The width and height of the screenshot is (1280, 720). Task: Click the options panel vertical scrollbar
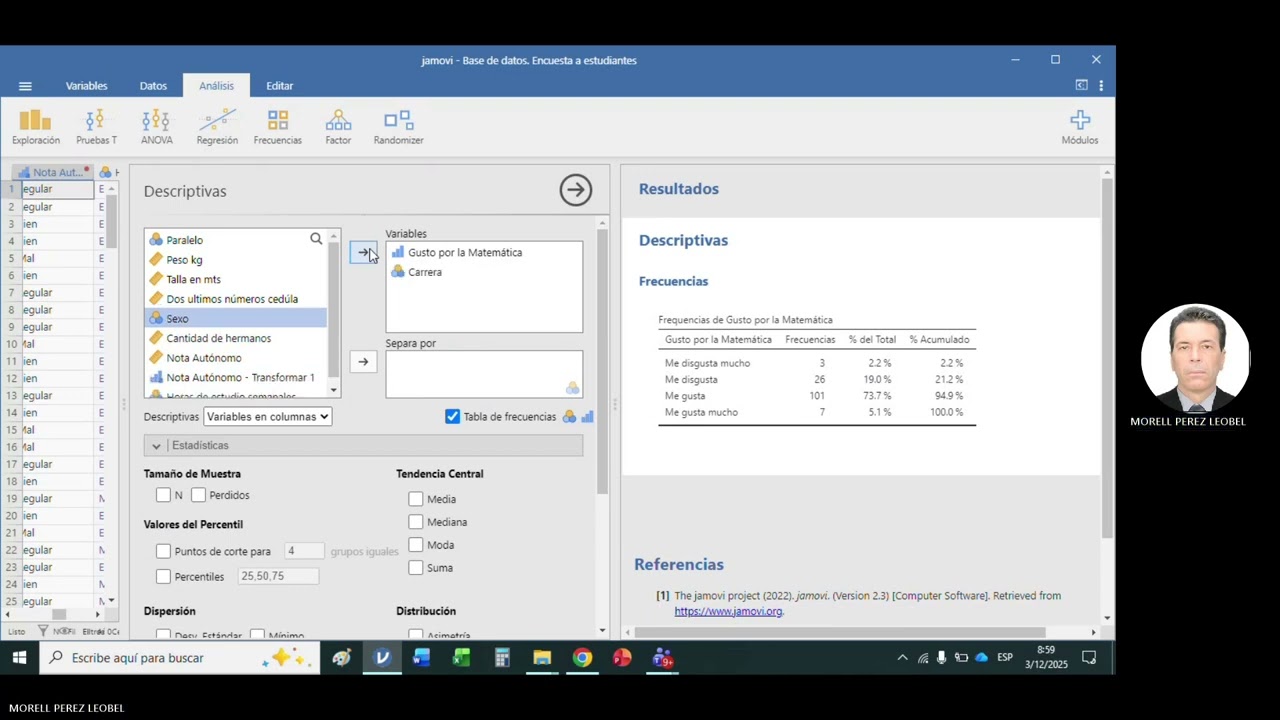[x=602, y=360]
